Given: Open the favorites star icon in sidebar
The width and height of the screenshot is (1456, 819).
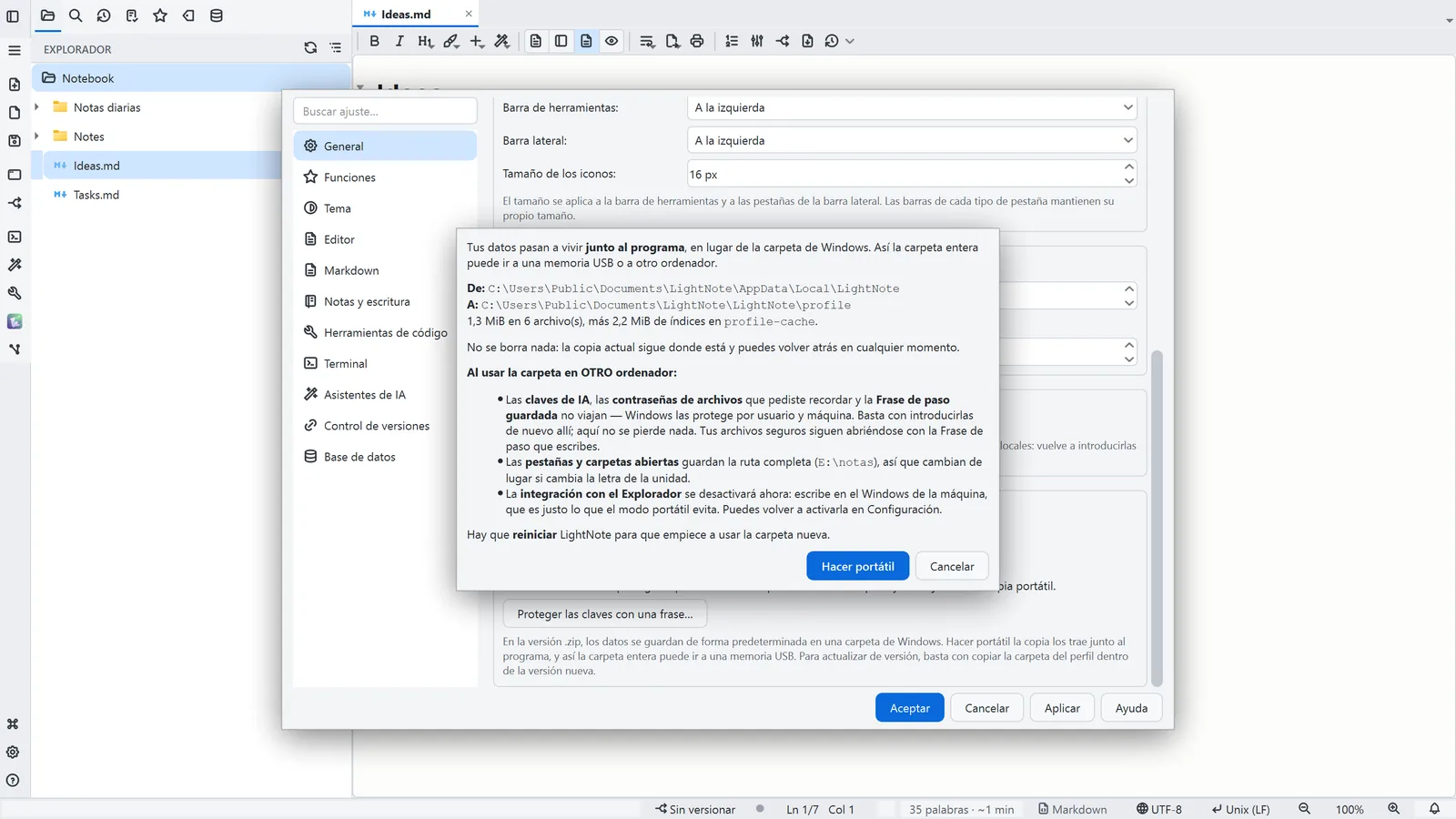Looking at the screenshot, I should (160, 15).
